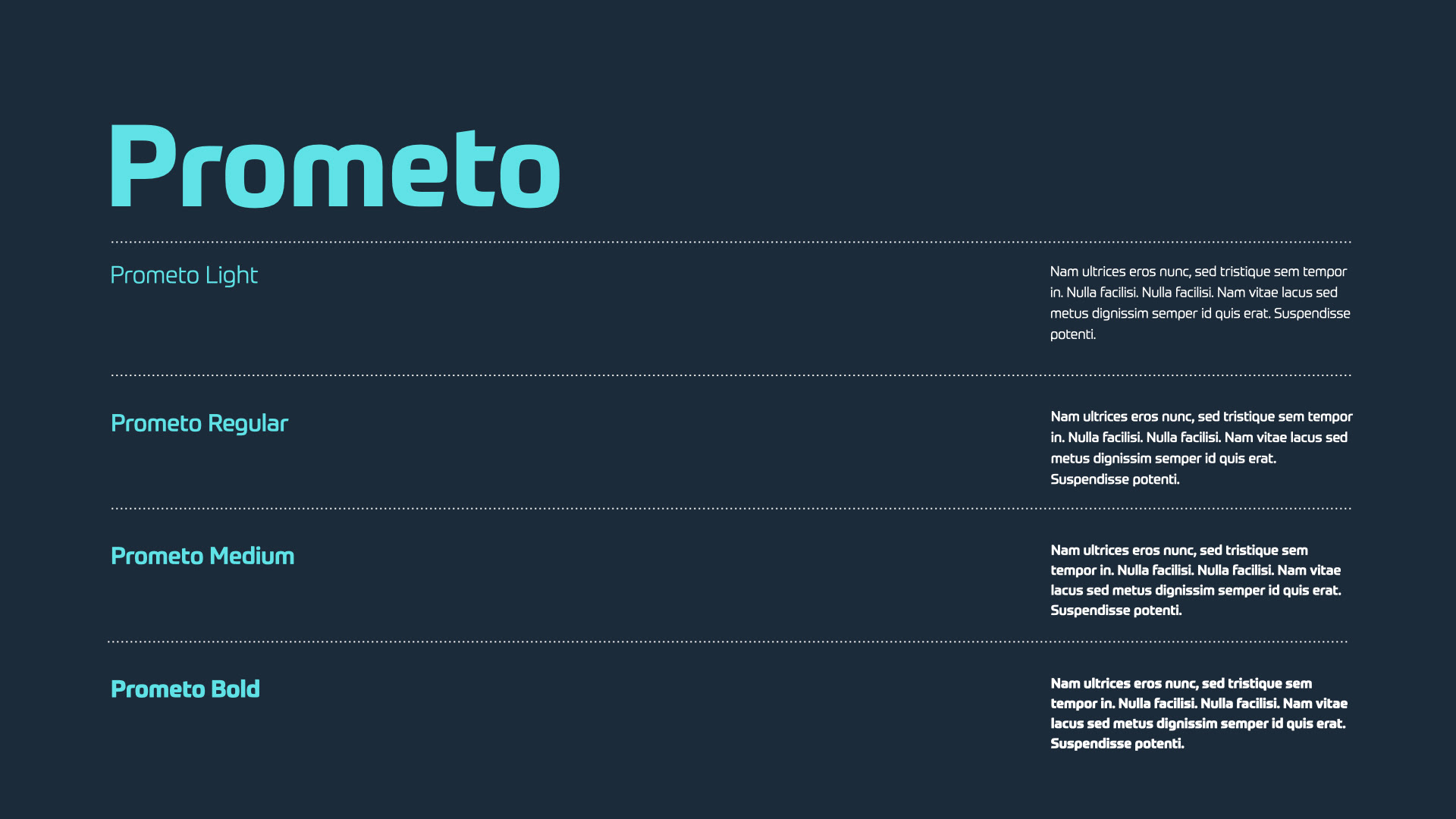This screenshot has height=819, width=1456.
Task: Click the letter P in the big title
Action: click(x=143, y=166)
